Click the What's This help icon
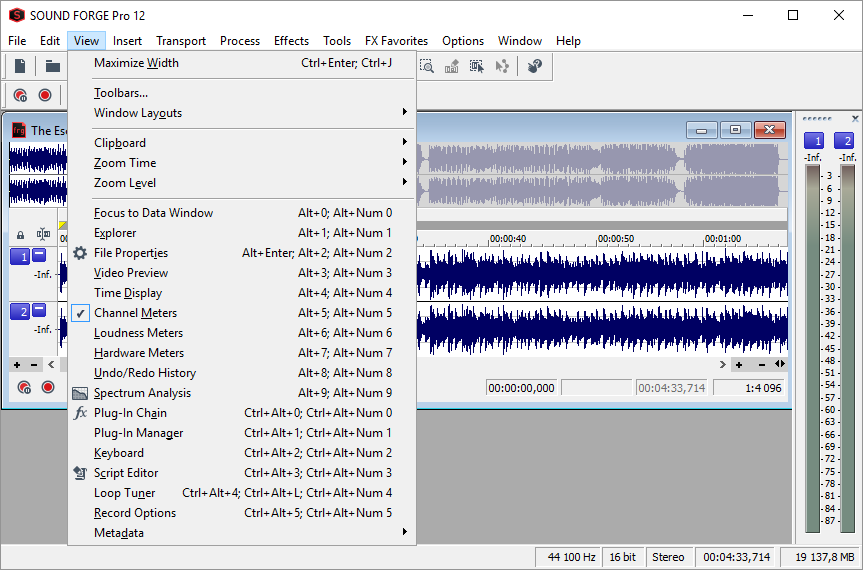863x570 pixels. tap(534, 66)
